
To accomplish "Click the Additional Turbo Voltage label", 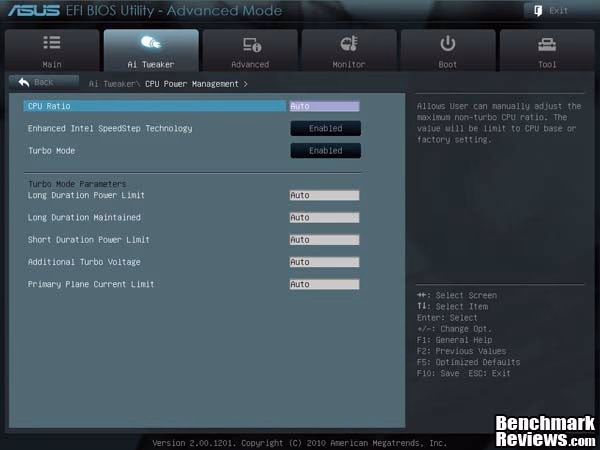I will coord(84,262).
